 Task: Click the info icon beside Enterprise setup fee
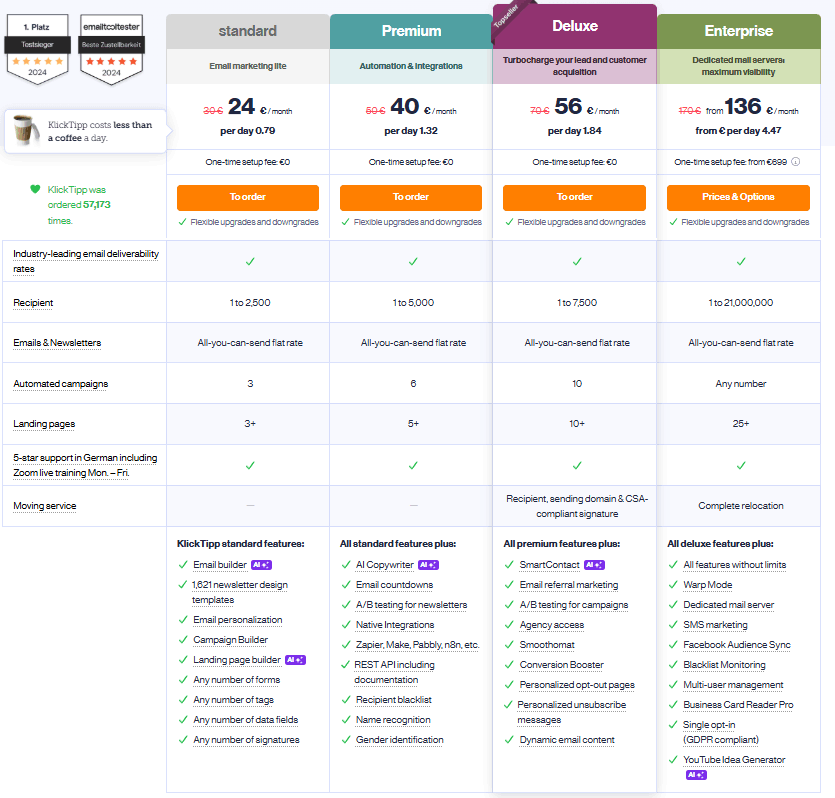[796, 162]
